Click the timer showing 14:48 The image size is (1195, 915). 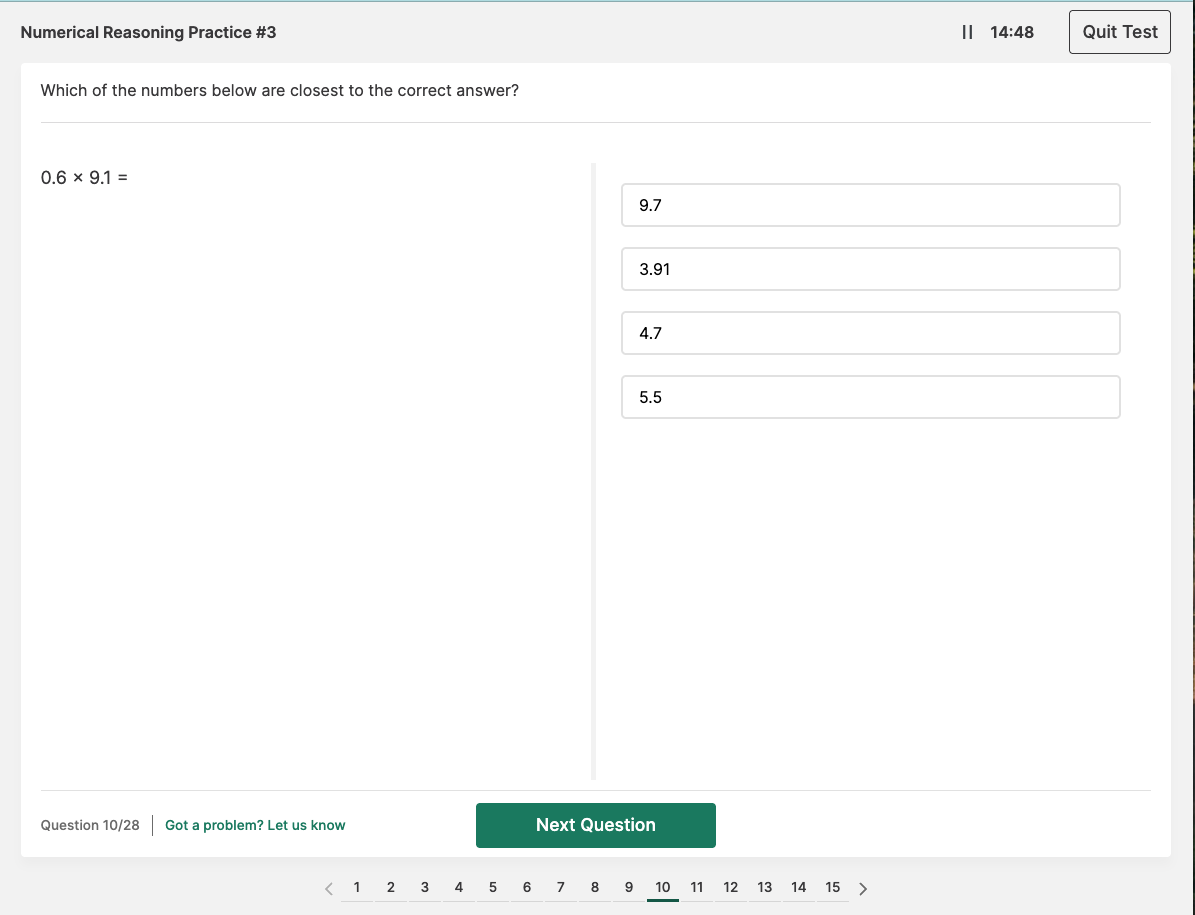[x=1012, y=31]
